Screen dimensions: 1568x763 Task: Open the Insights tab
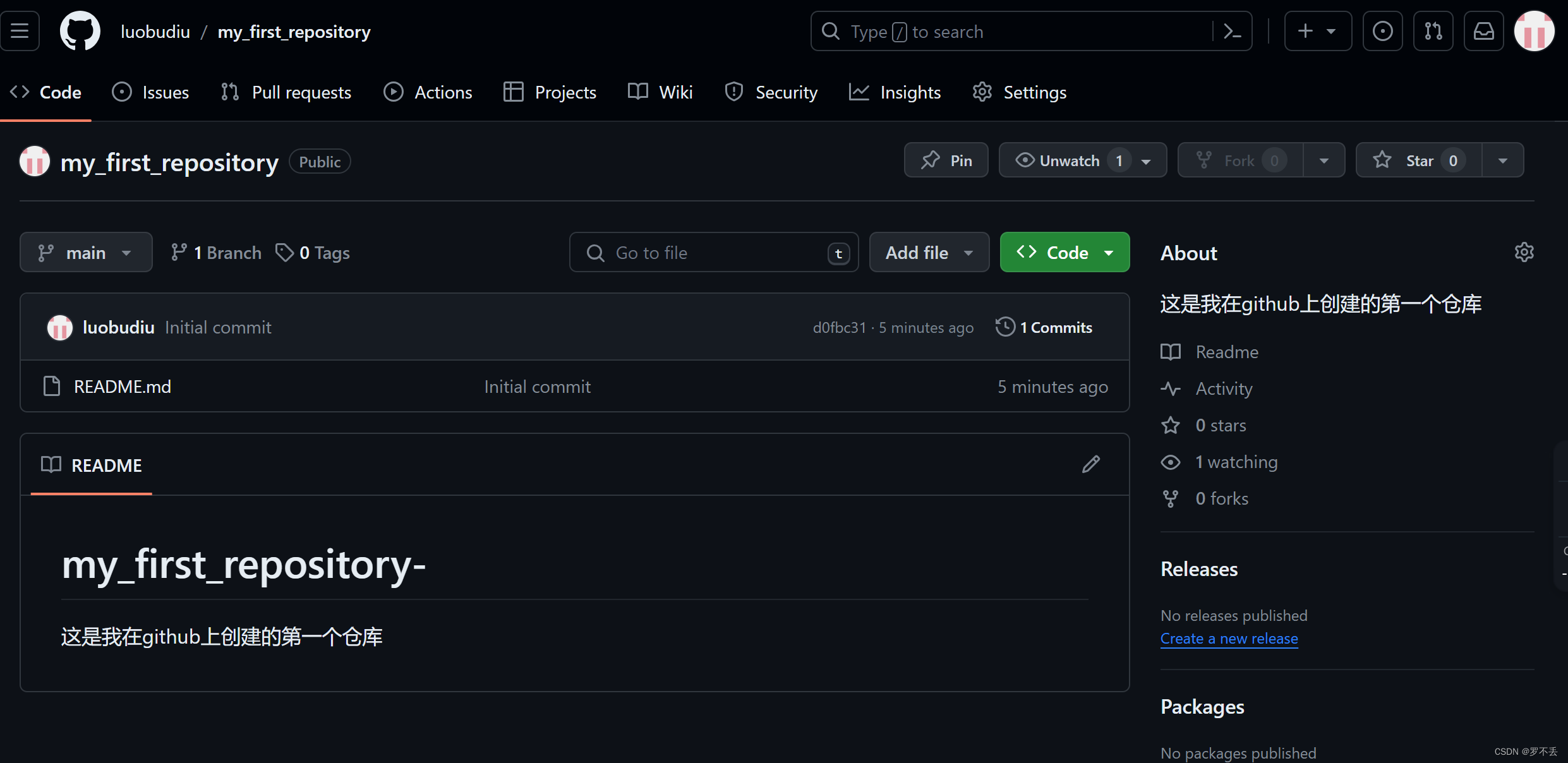895,92
